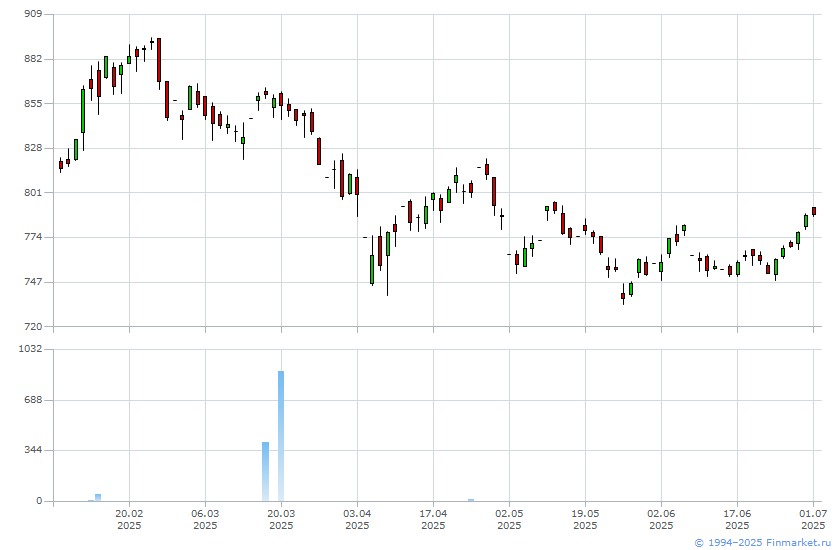Screen dimensions: 840x550
Task: Click the 720 price axis label
Action: tap(33, 326)
